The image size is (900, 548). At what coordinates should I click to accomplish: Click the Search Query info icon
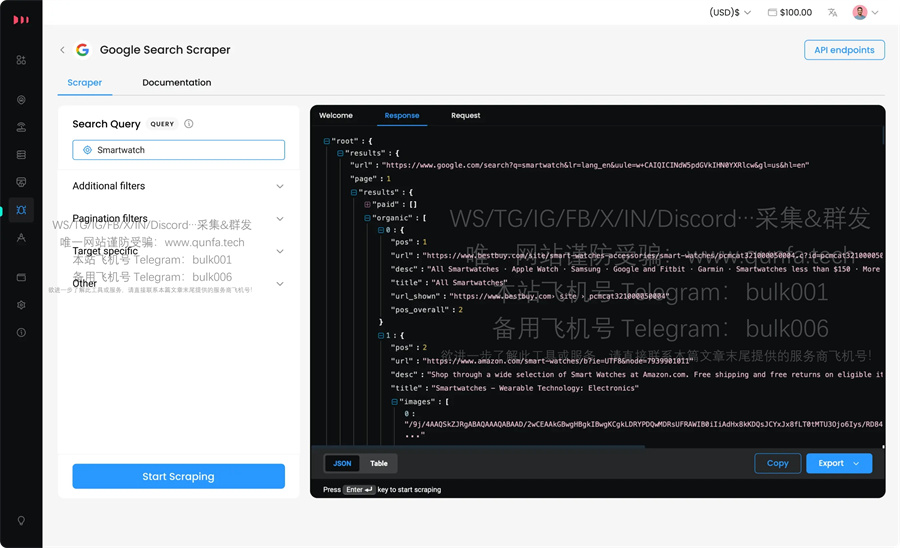point(188,124)
